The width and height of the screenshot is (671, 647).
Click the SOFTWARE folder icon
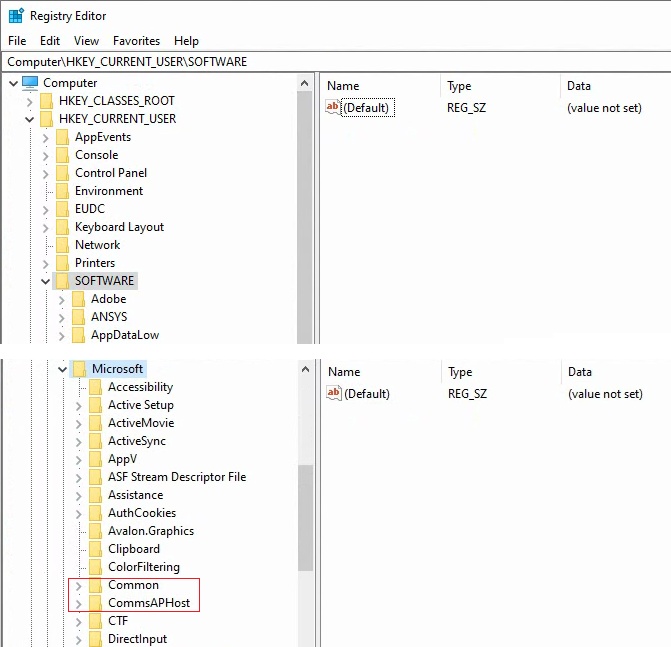point(62,281)
